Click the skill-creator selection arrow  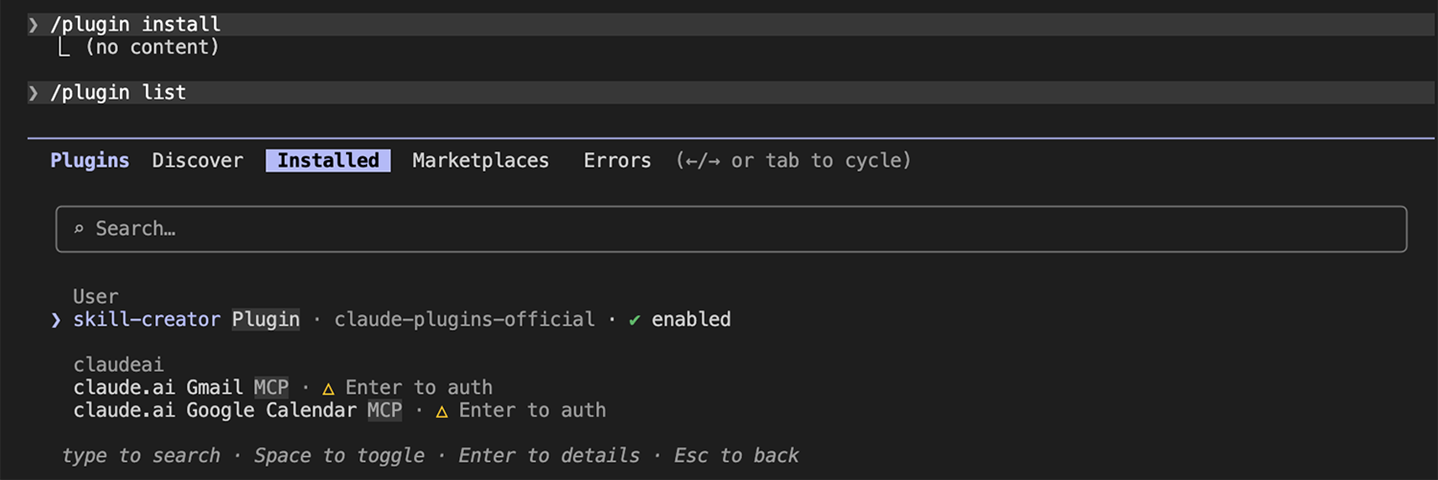pos(56,320)
